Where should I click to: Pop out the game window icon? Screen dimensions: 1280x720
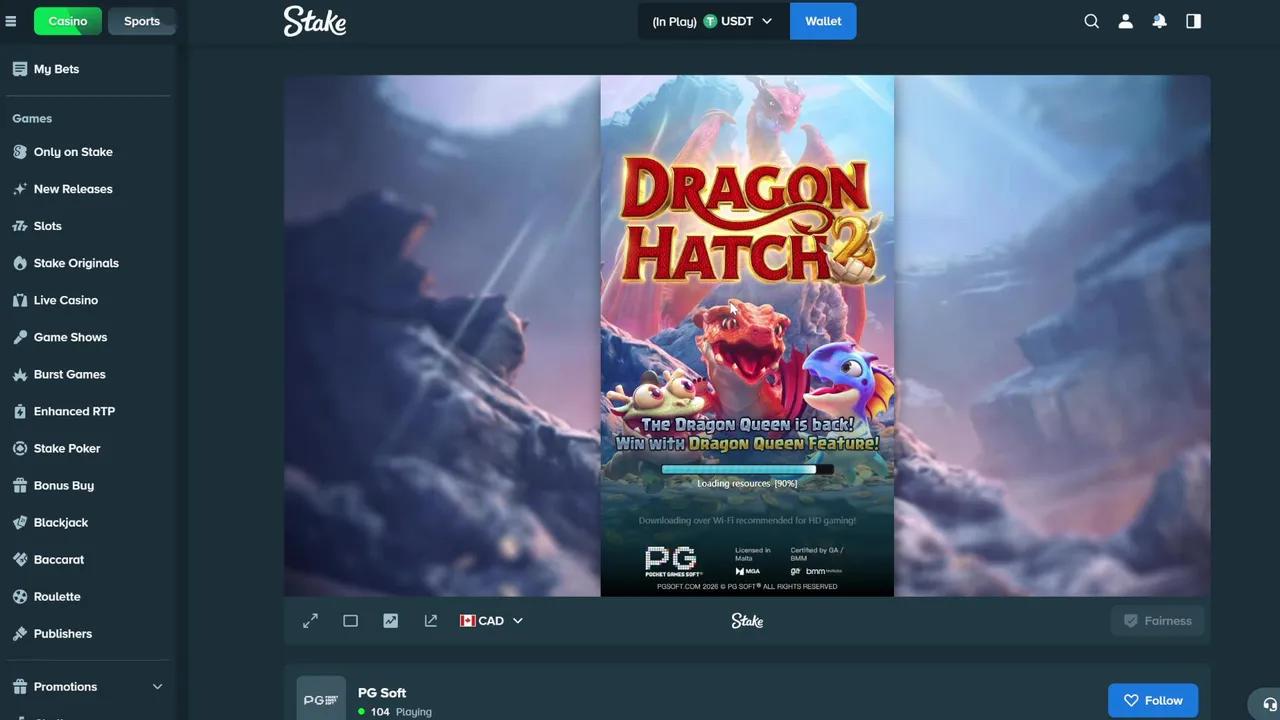click(430, 621)
